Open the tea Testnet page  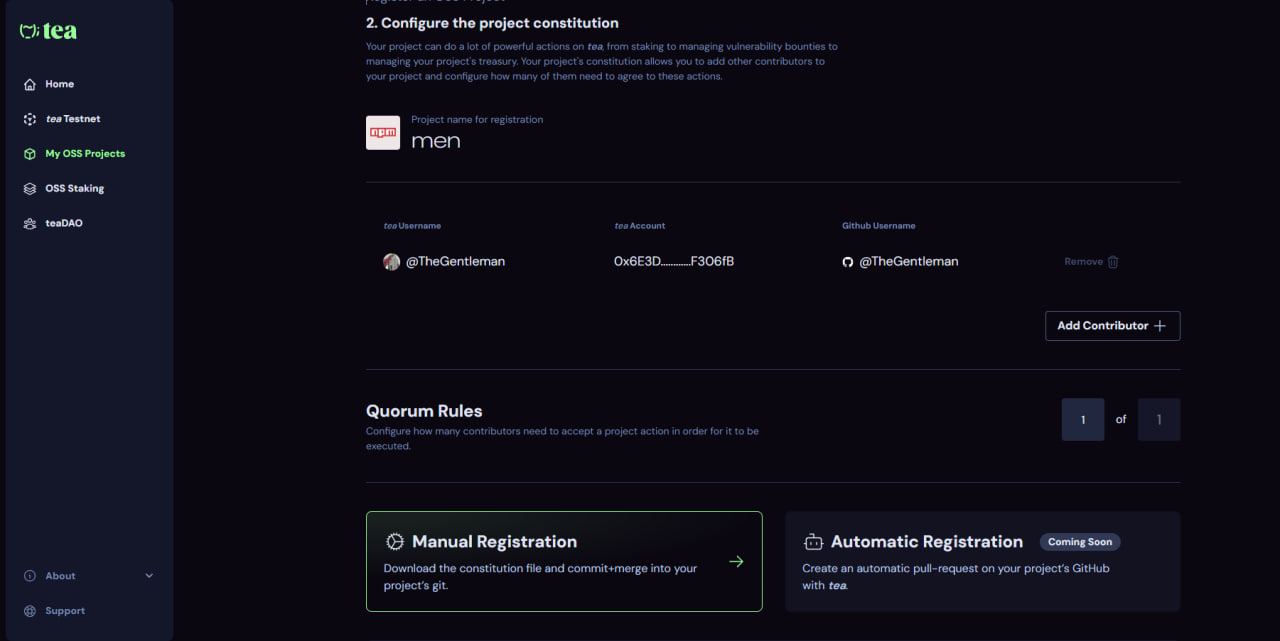coord(73,119)
